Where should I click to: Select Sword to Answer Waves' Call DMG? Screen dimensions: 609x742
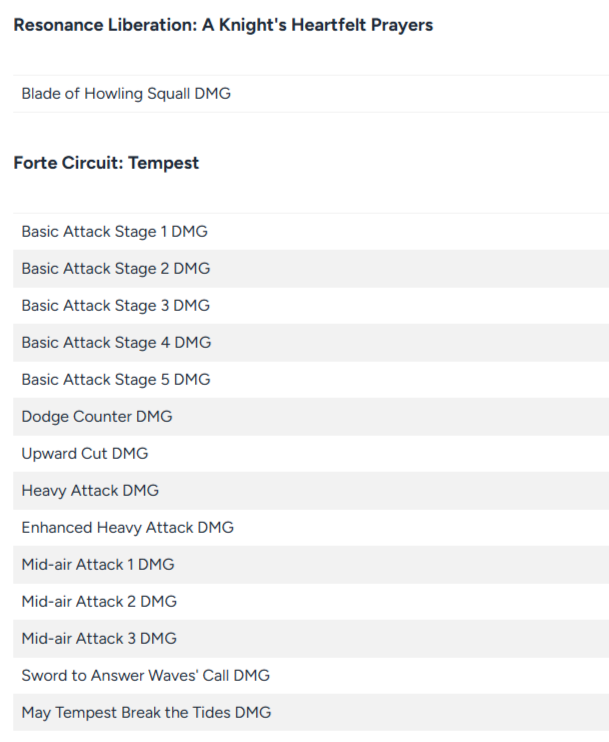click(x=145, y=676)
